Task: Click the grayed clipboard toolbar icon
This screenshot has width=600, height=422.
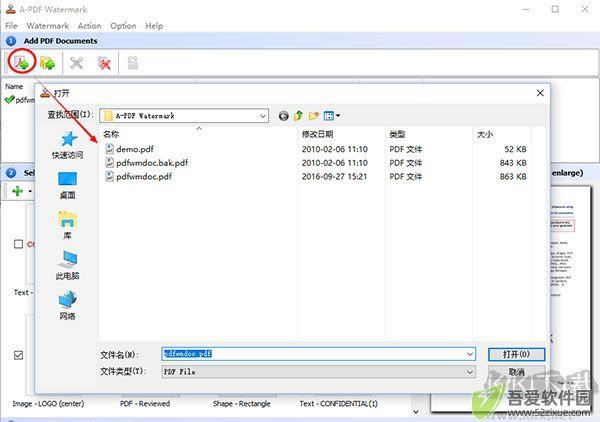Action: (132, 63)
